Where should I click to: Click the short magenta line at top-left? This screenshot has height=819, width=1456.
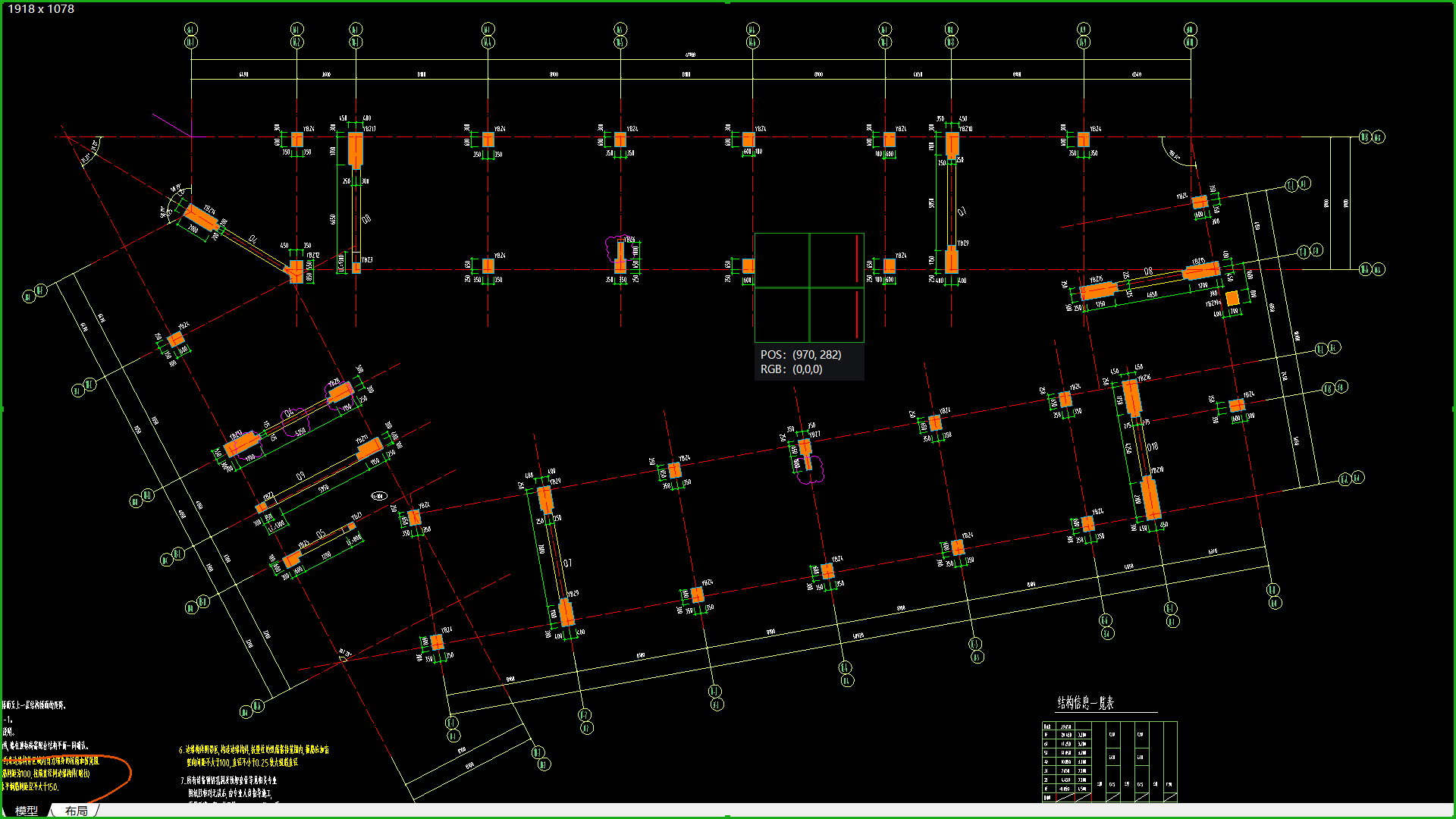[171, 125]
